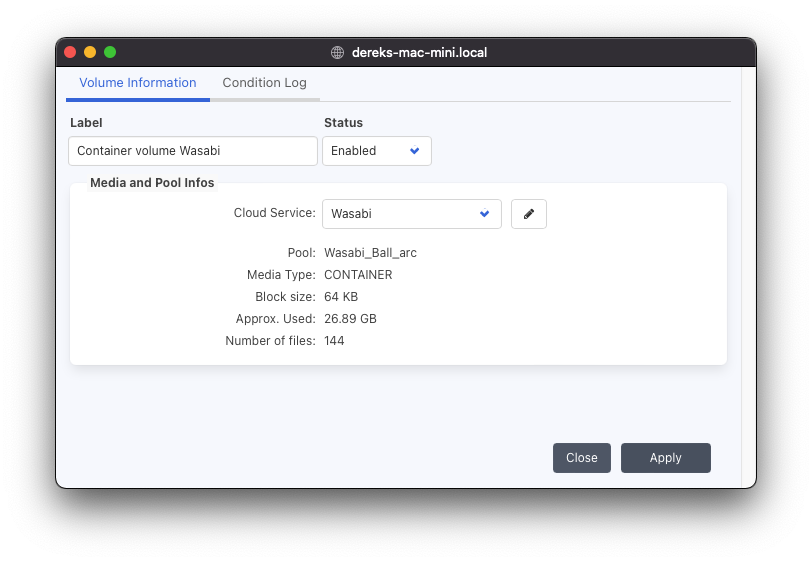The image size is (812, 562).
Task: Open the Status dropdown showing Enabled
Action: [376, 151]
